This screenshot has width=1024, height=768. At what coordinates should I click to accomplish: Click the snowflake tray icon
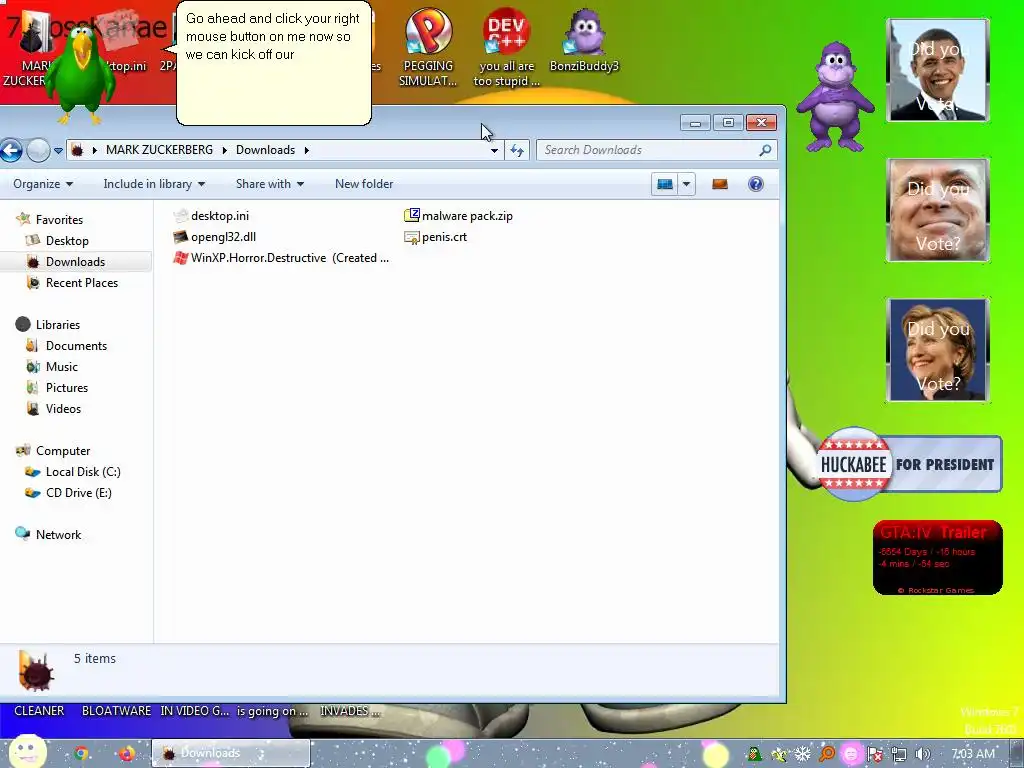click(803, 754)
